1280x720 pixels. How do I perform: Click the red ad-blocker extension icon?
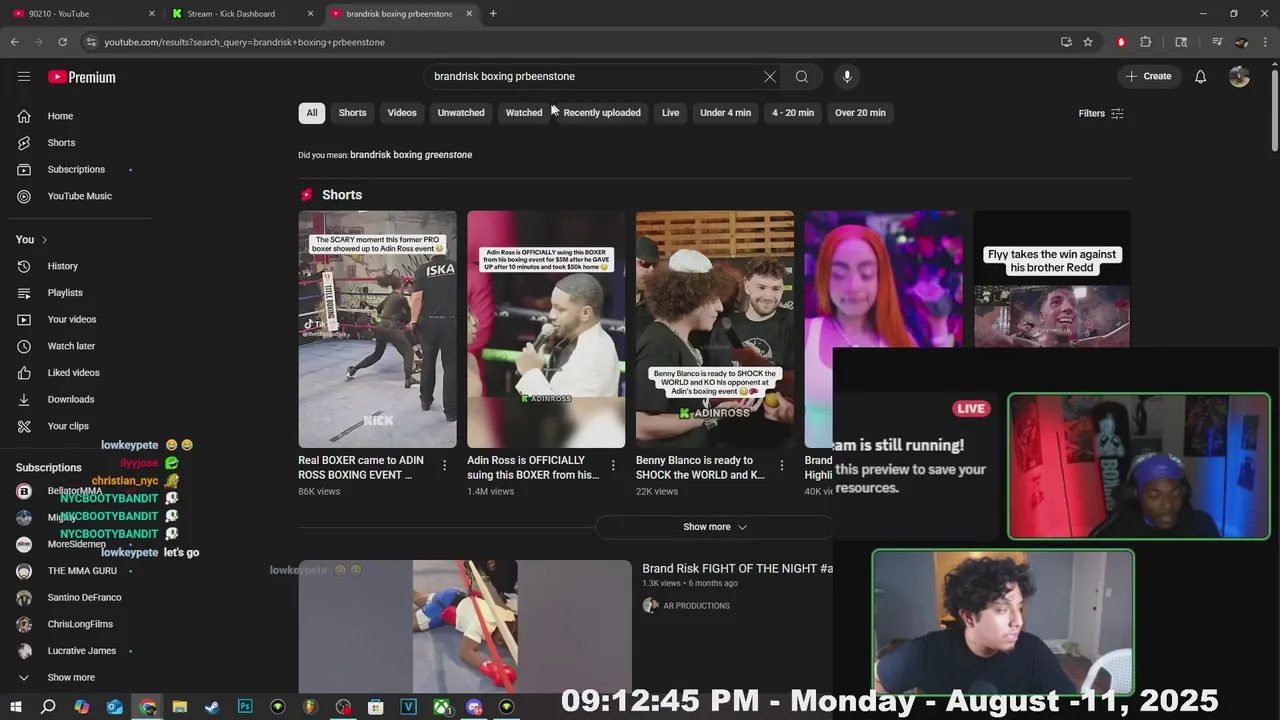tap(1121, 42)
